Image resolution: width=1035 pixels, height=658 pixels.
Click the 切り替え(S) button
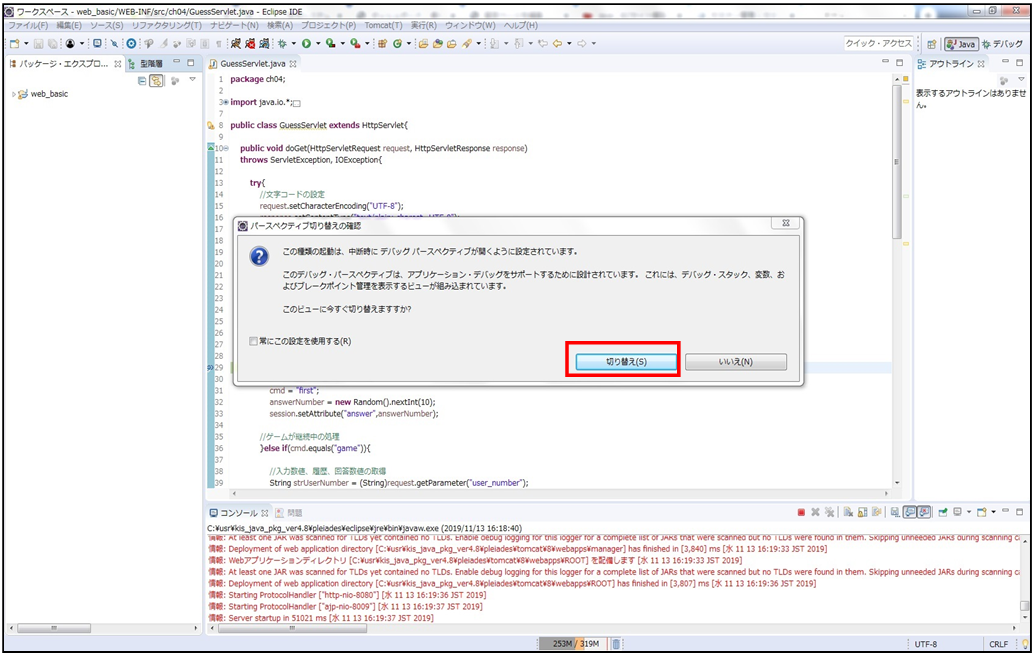(x=625, y=361)
